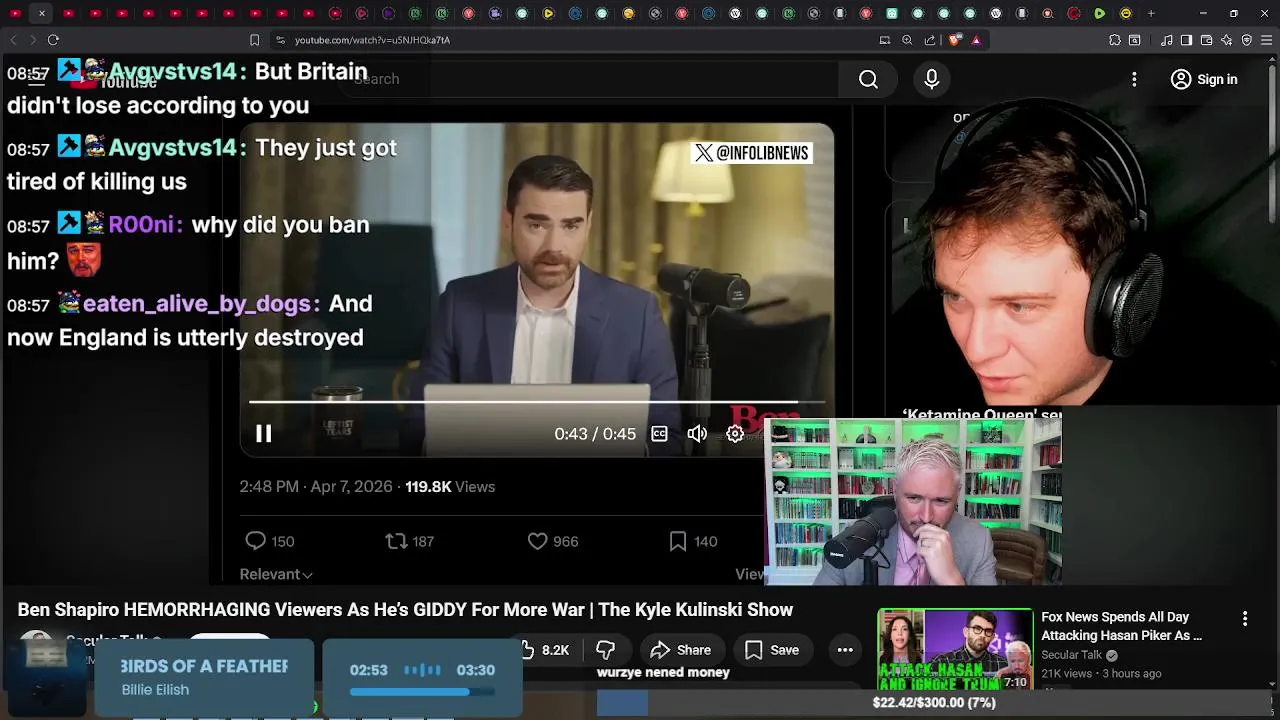This screenshot has width=1280, height=720.
Task: Click the Billie Eilish song progress bar
Action: (x=422, y=692)
